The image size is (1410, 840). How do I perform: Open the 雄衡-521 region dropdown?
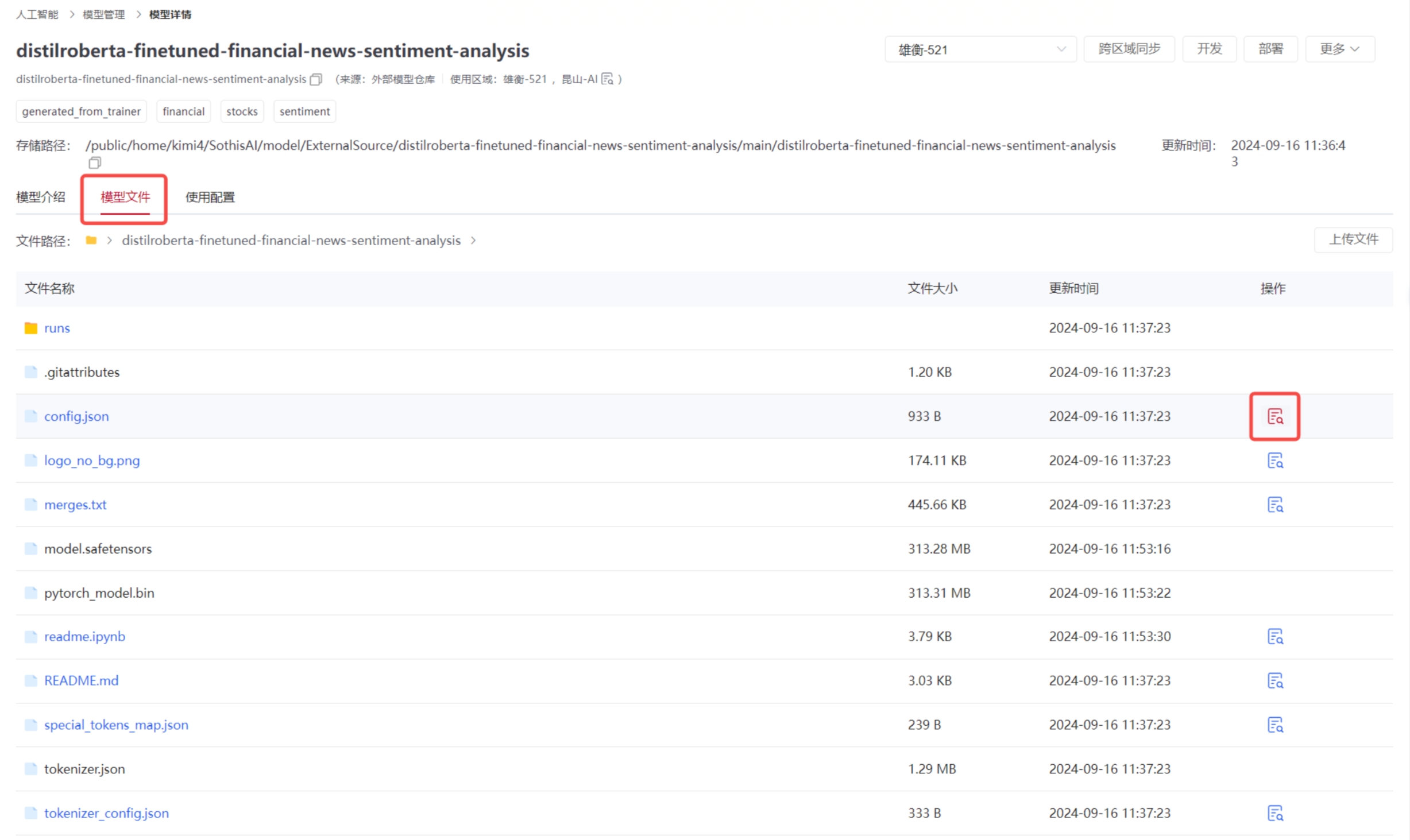980,49
